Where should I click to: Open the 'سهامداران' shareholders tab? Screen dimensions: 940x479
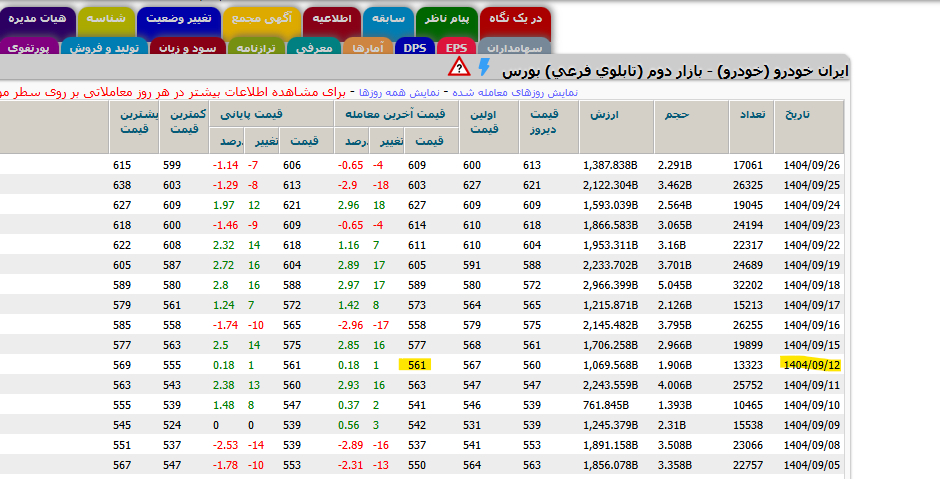click(513, 47)
